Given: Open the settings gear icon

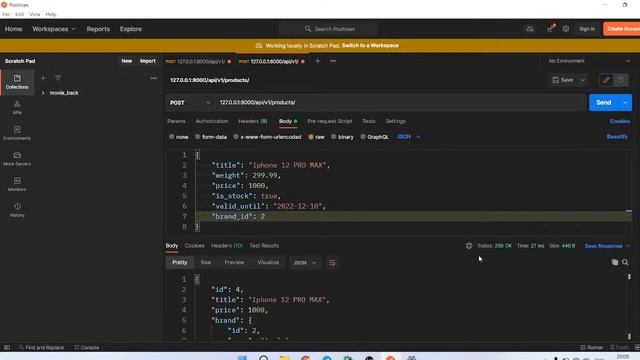Looking at the screenshot, I should click(x=566, y=29).
